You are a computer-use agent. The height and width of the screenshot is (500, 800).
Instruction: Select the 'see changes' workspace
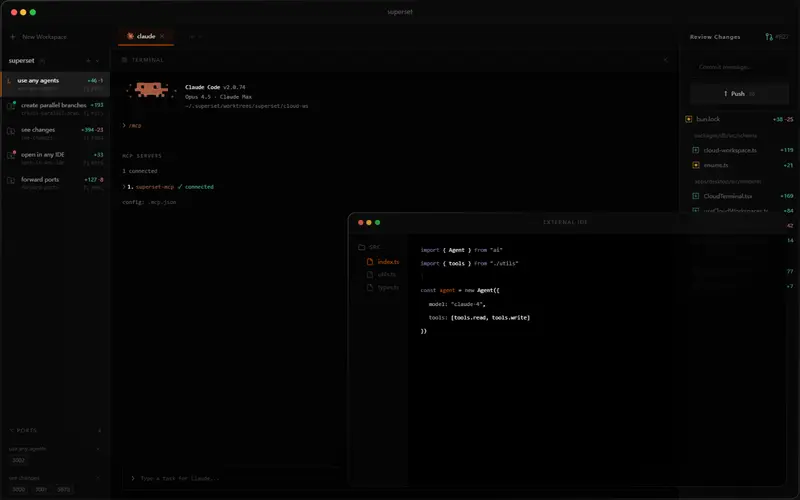(x=55, y=134)
